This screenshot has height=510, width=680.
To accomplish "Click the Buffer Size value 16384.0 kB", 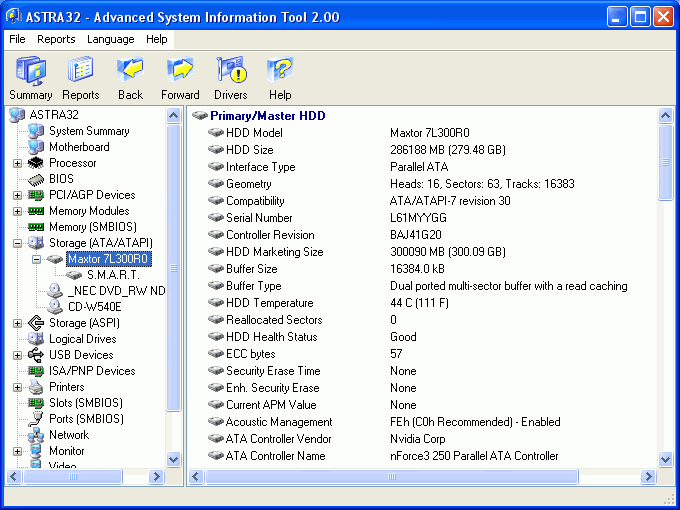I will (x=417, y=269).
